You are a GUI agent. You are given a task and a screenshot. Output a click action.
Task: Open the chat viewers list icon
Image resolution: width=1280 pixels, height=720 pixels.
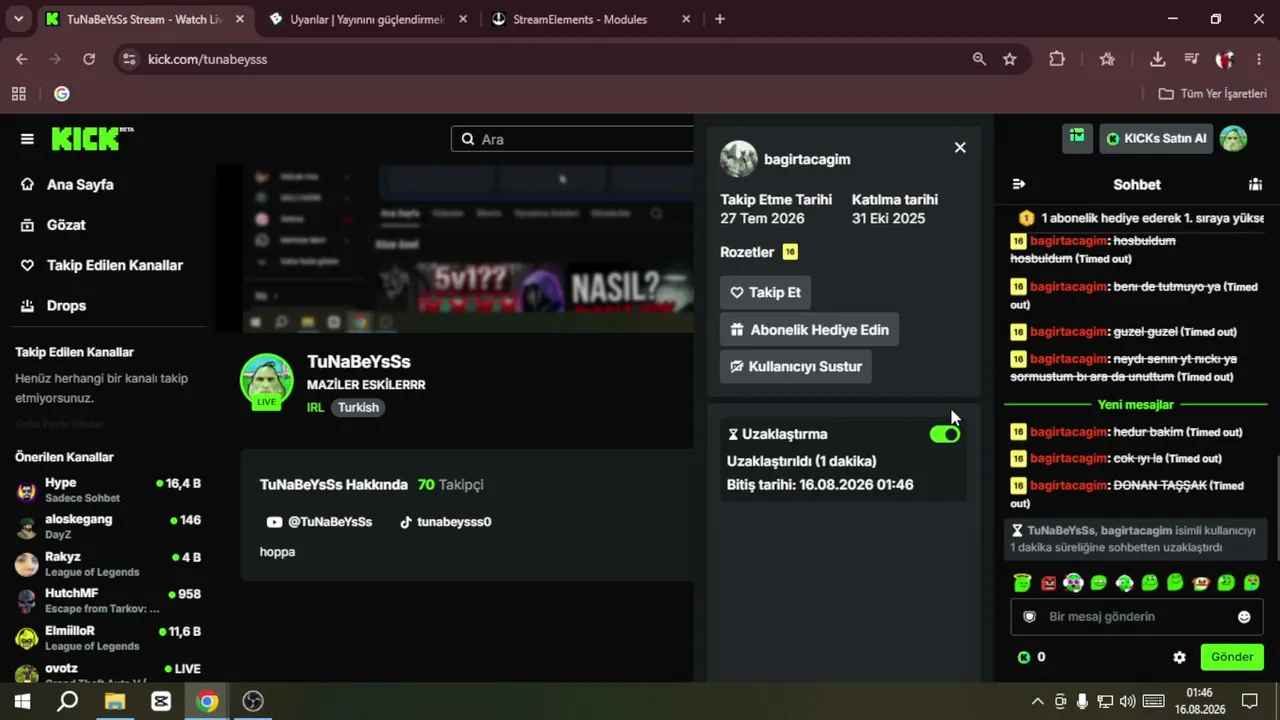[1255, 184]
